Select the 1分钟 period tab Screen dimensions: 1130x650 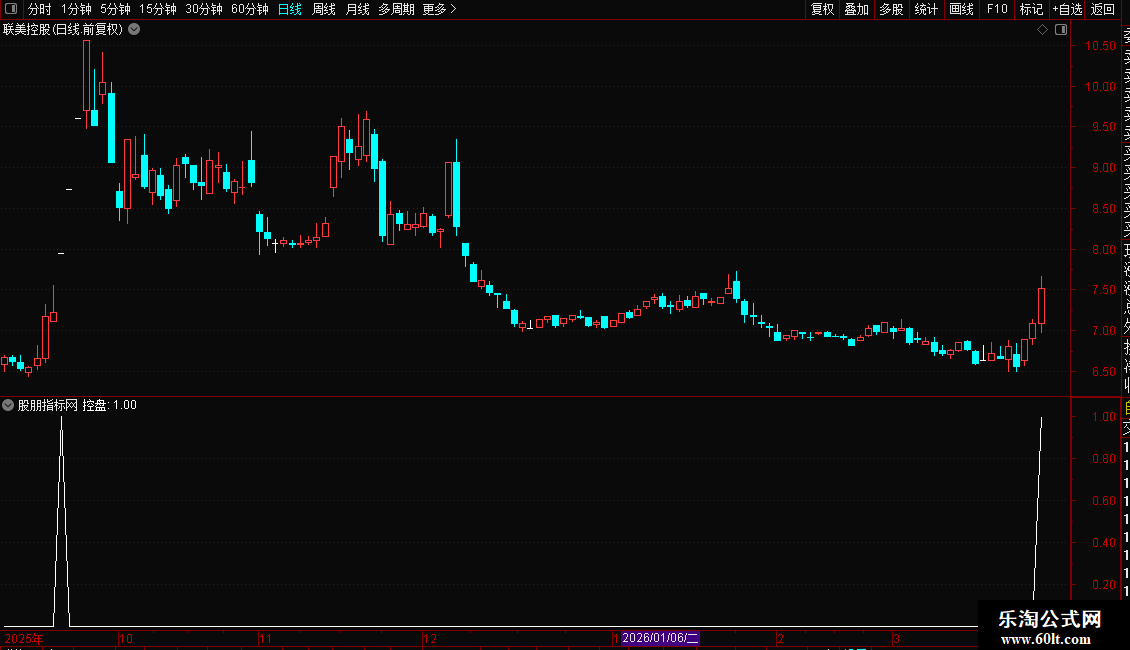[76, 9]
